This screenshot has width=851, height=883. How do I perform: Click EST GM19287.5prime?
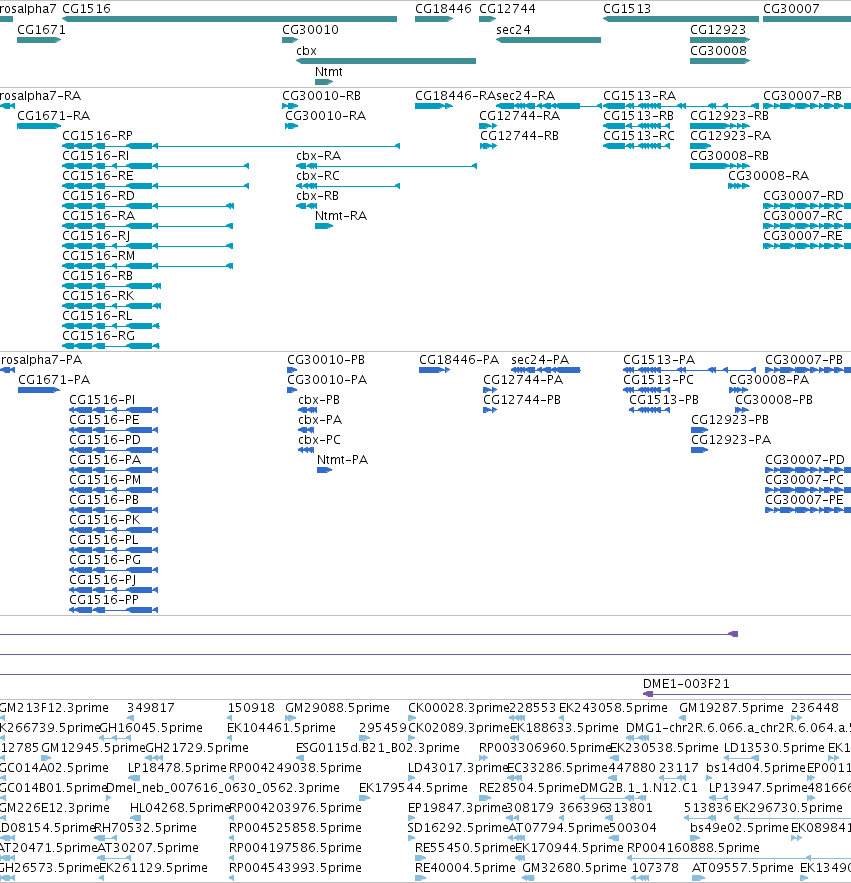coord(732,708)
